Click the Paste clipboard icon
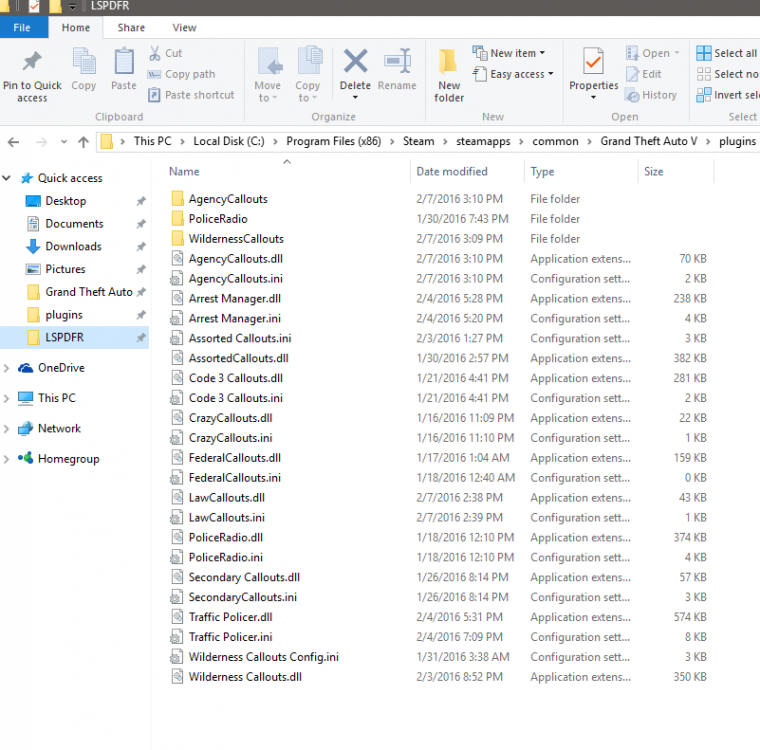Screen dimensions: 760x750 coord(124,62)
